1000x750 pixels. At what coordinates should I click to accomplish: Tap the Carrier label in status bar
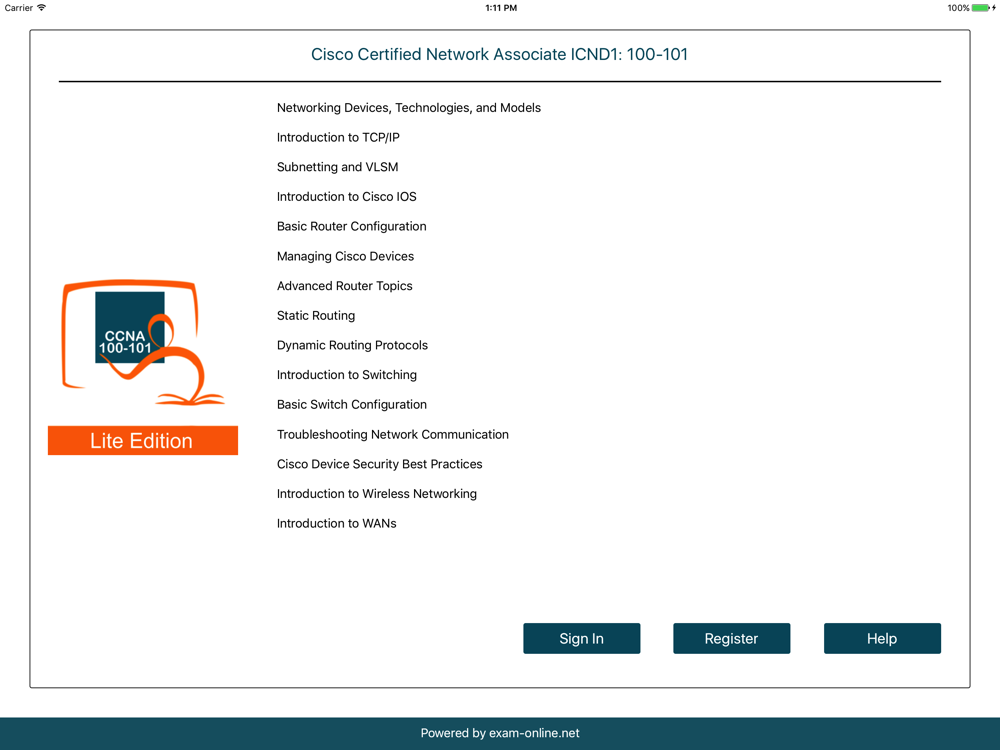click(x=18, y=8)
